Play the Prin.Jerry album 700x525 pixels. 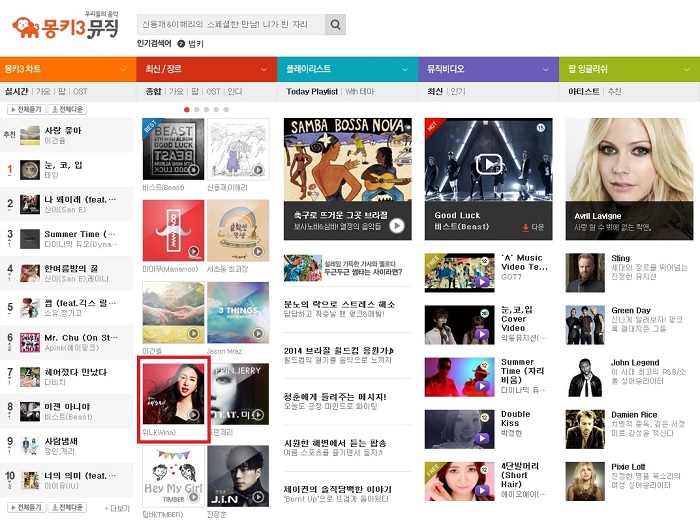tap(258, 415)
